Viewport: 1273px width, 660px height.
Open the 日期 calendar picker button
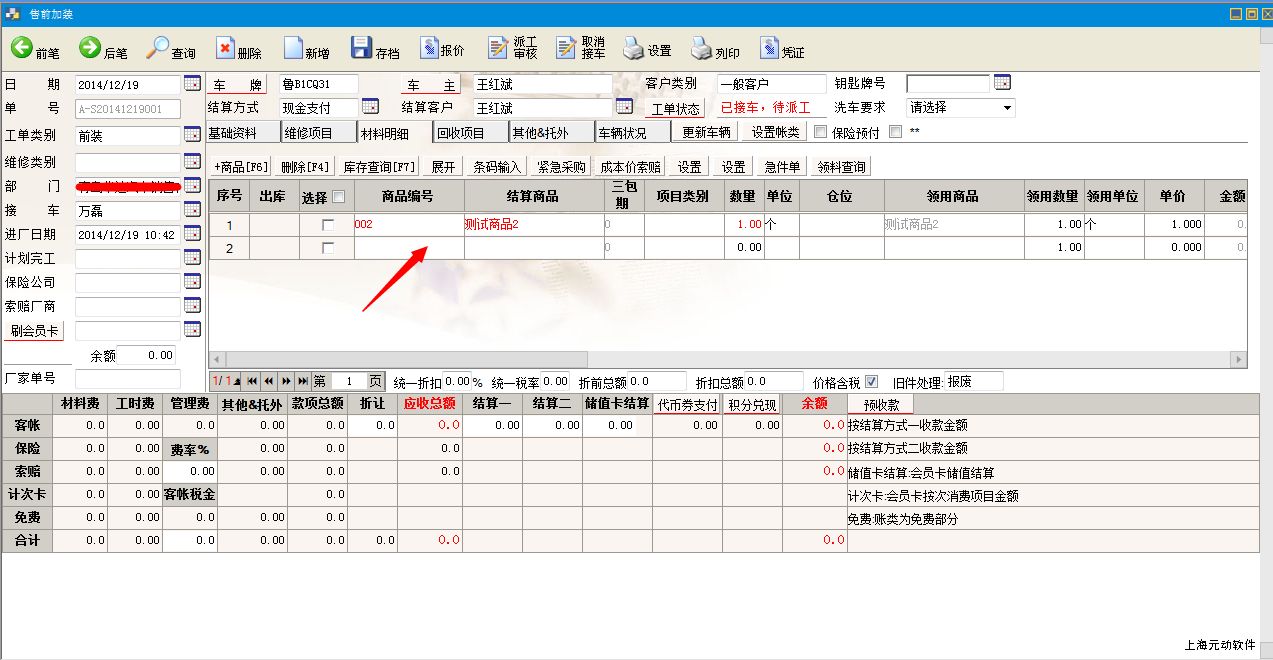coord(192,84)
